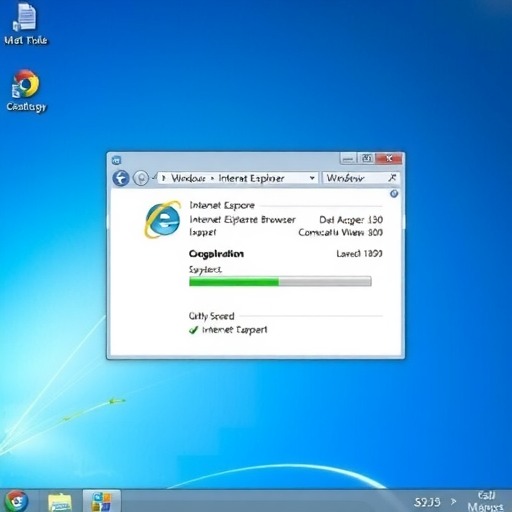Click 'Comcalls Wiew 800' value
Screen dimensions: 512x512
point(340,232)
